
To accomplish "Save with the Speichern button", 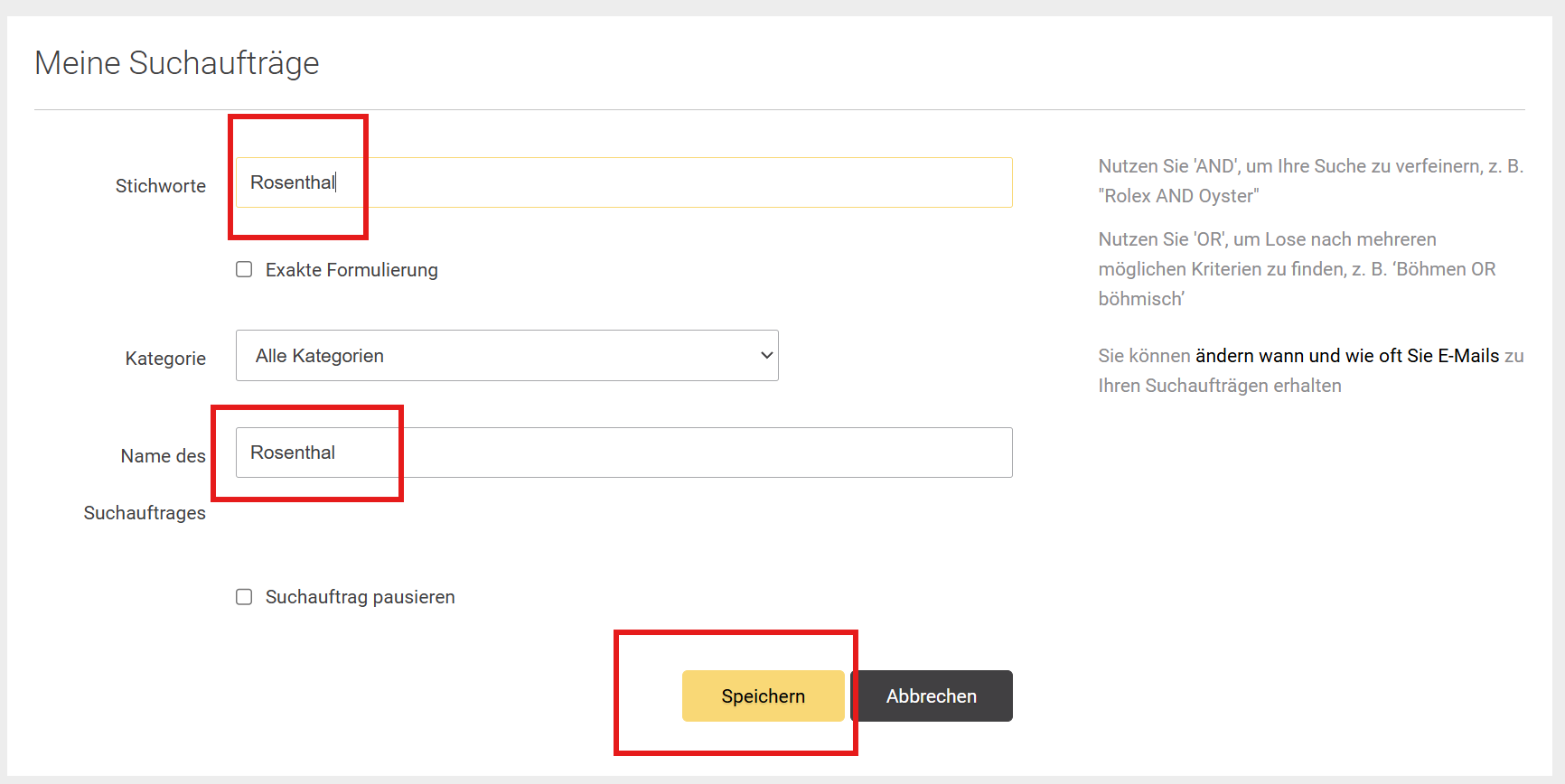I will coord(763,695).
